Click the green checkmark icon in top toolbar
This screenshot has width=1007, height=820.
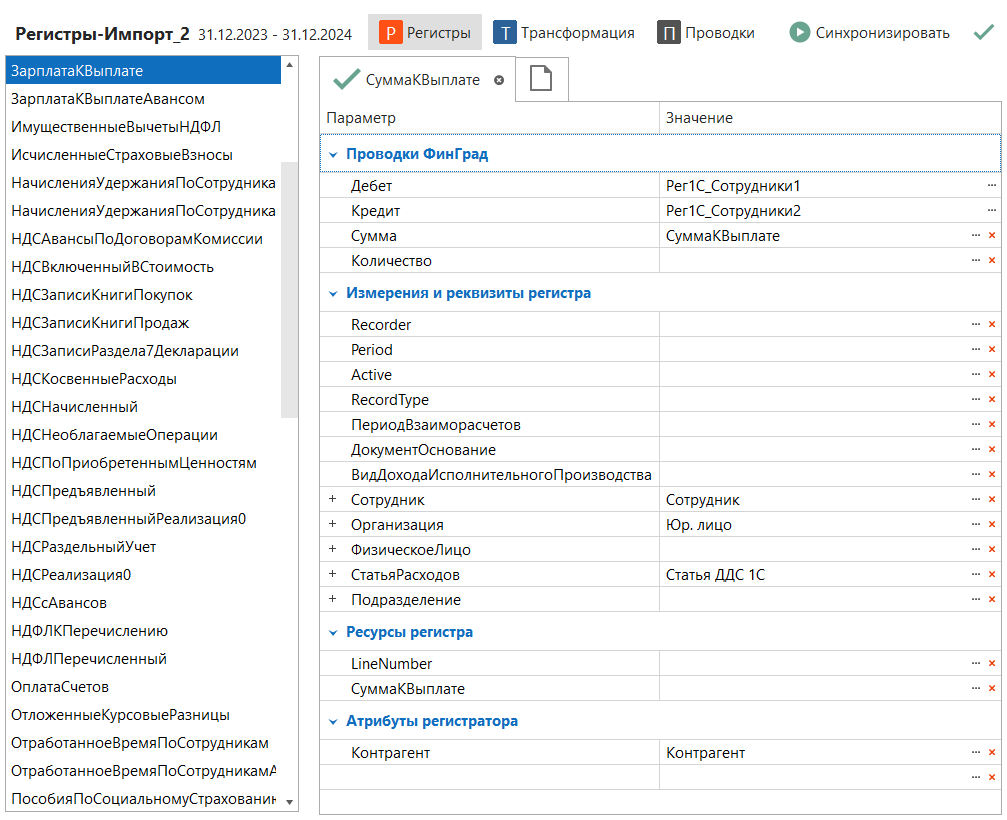pos(983,33)
